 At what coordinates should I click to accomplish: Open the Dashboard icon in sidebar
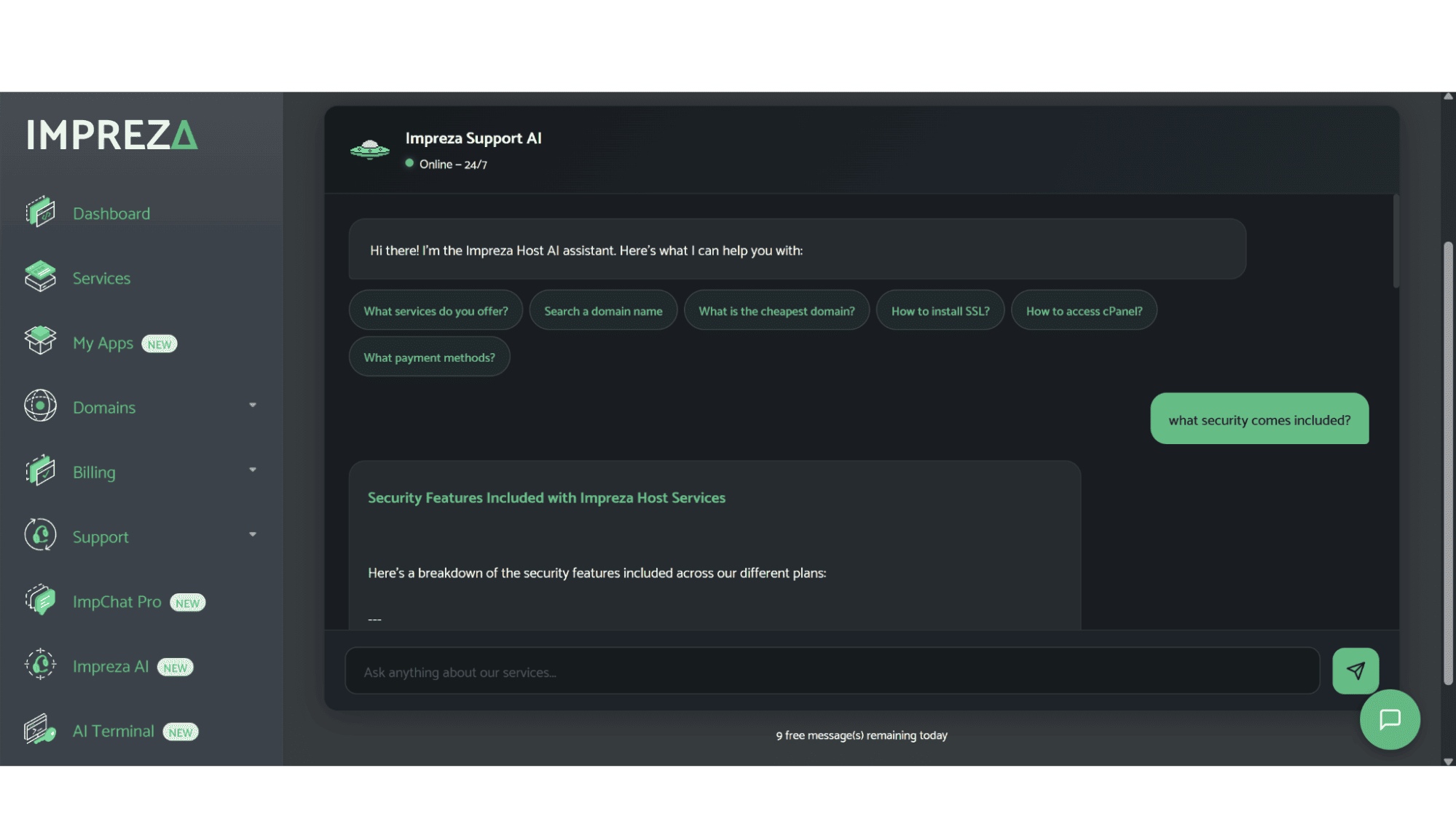click(x=40, y=213)
